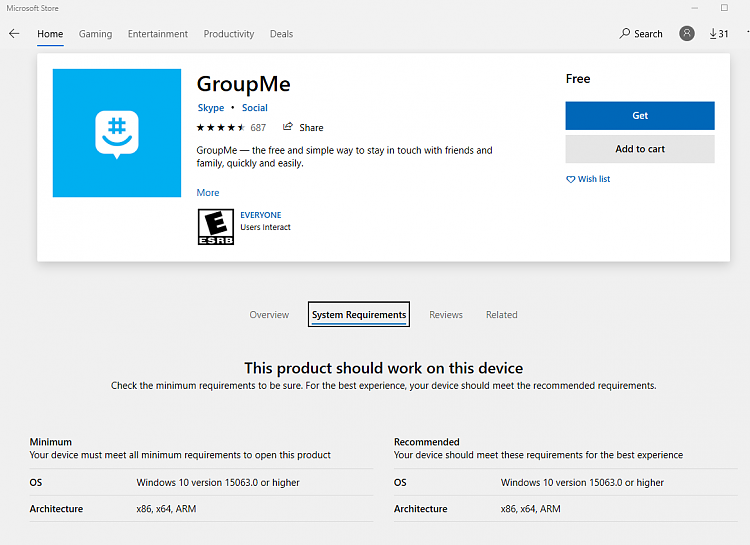
Task: Open the Related section tab
Action: [502, 315]
